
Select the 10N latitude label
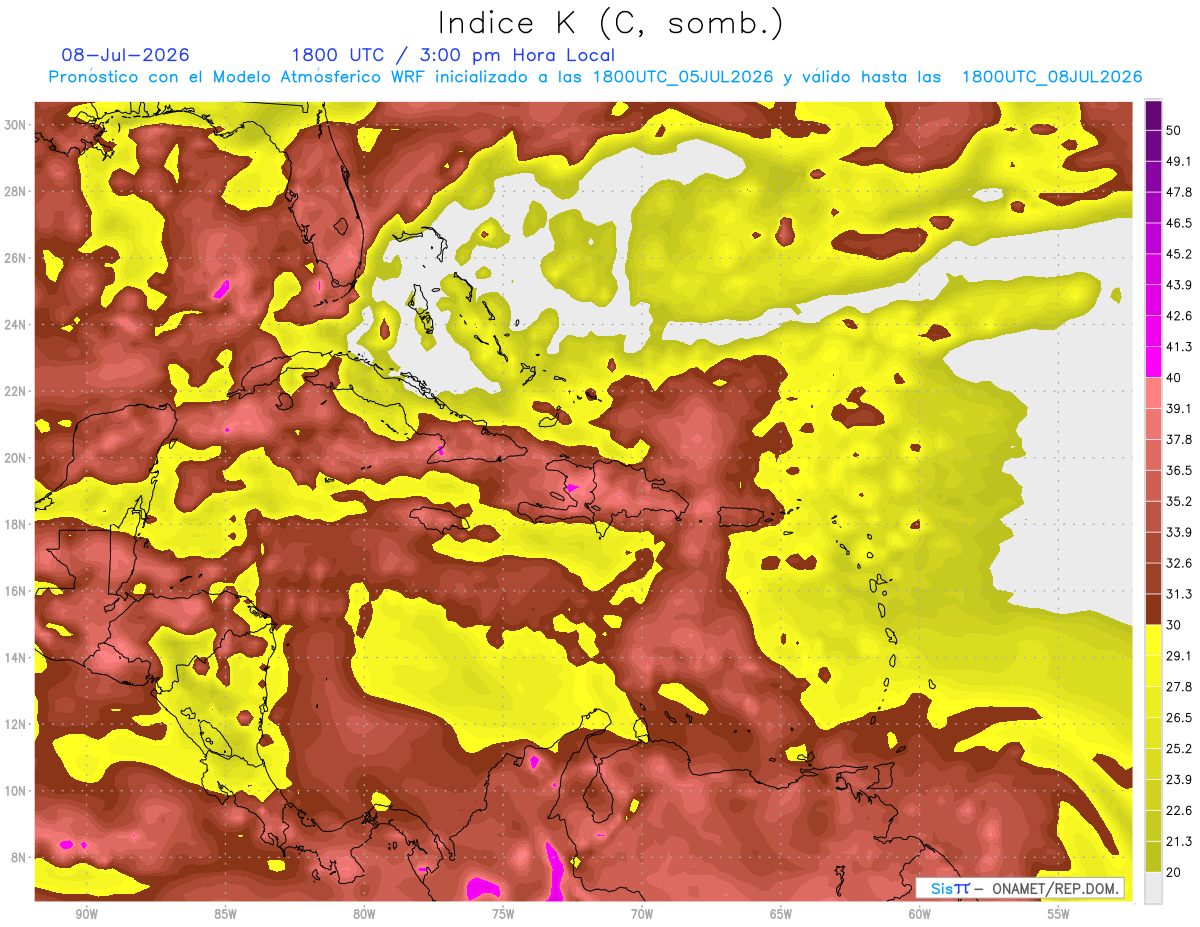click(x=16, y=791)
